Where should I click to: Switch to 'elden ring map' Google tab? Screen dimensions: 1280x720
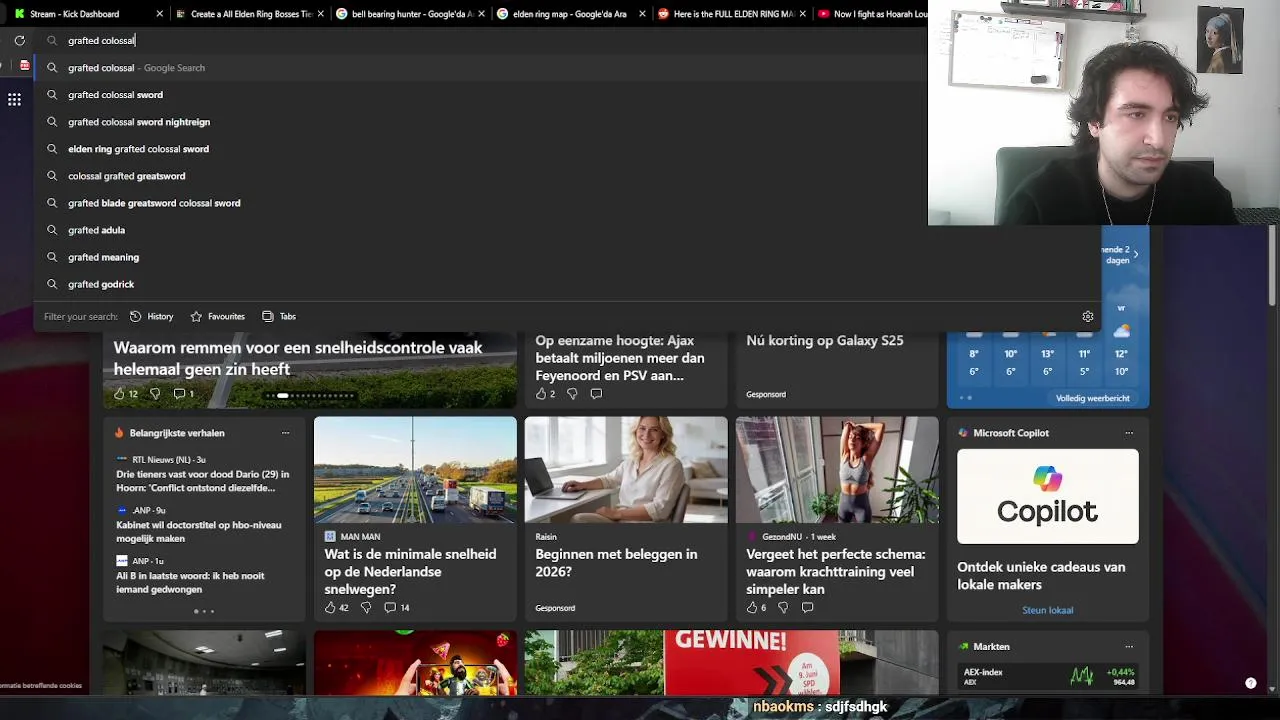[573, 14]
